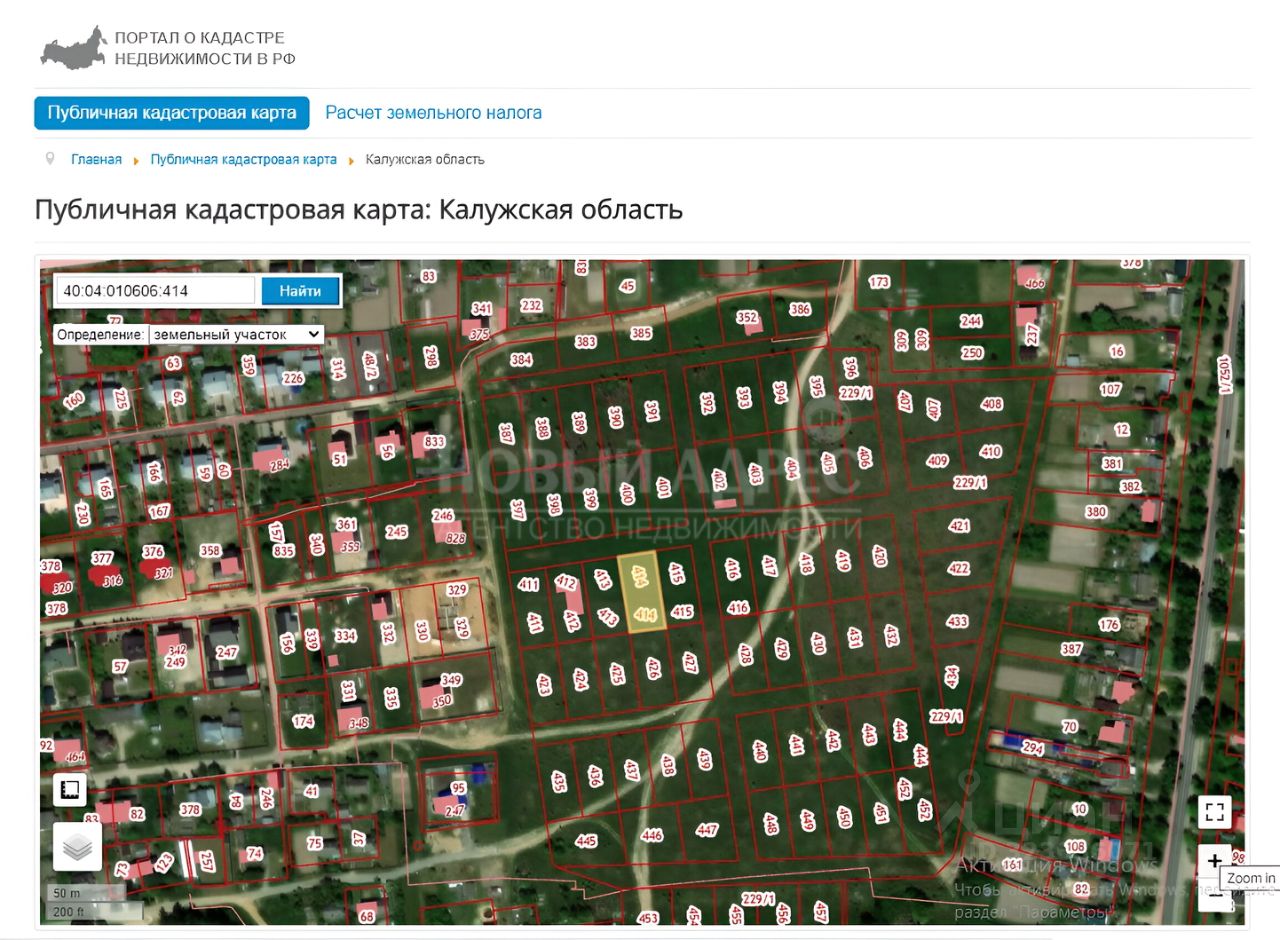
Task: Select parcel label 384
Action: tap(521, 359)
